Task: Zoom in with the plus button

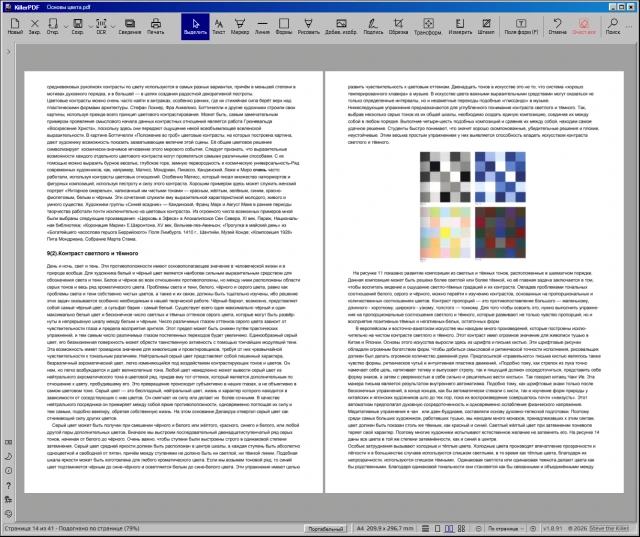Action: tap(533, 528)
